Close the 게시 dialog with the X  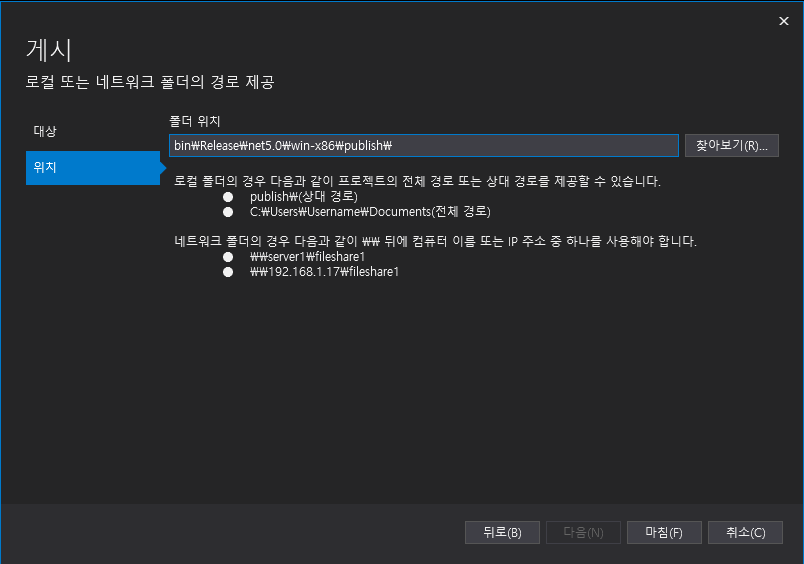point(782,20)
